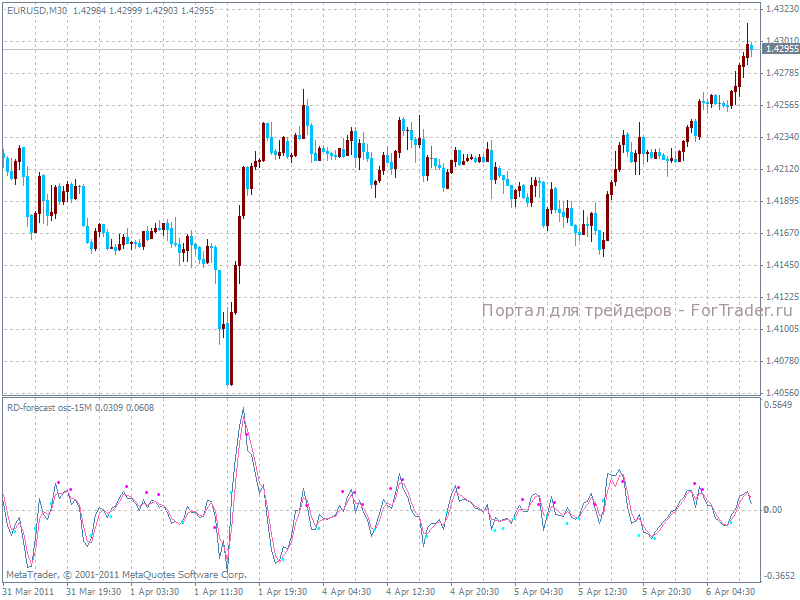The width and height of the screenshot is (800, 600).
Task: Click price level 1.42120 on the scale
Action: tap(782, 169)
